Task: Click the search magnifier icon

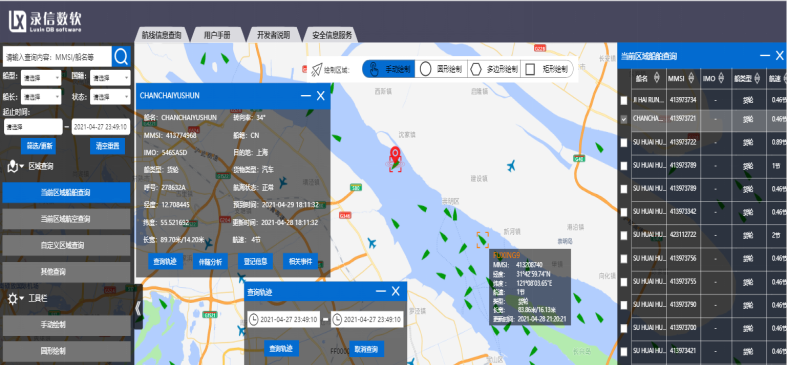Action: tap(121, 57)
